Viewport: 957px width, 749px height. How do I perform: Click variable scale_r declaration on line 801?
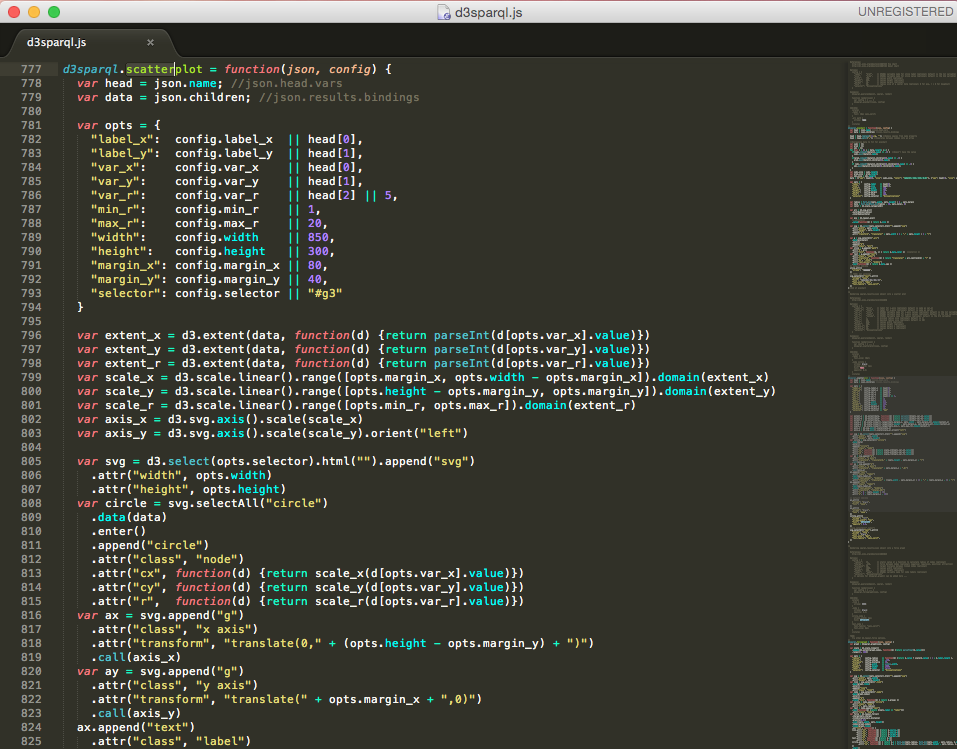point(129,405)
